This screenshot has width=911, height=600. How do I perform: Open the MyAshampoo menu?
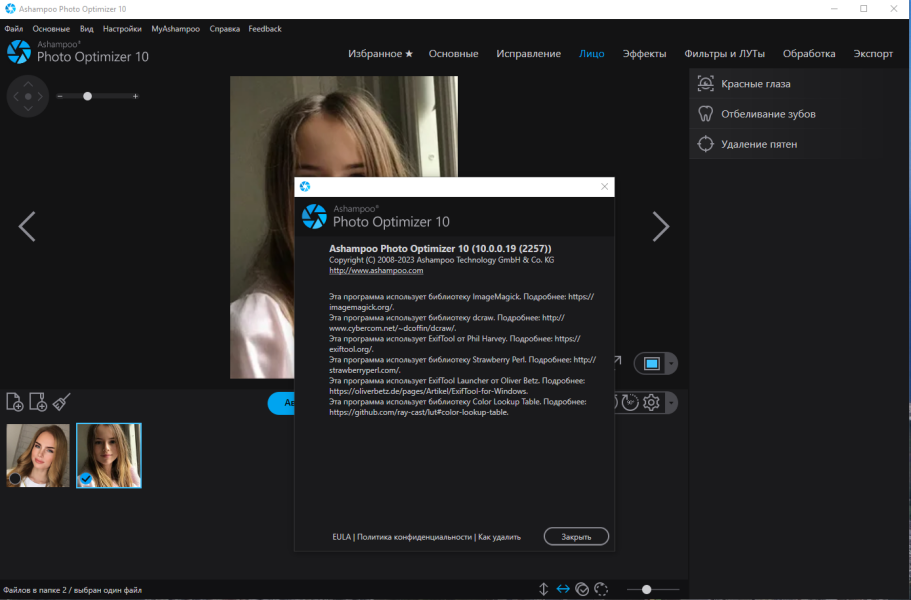point(175,28)
